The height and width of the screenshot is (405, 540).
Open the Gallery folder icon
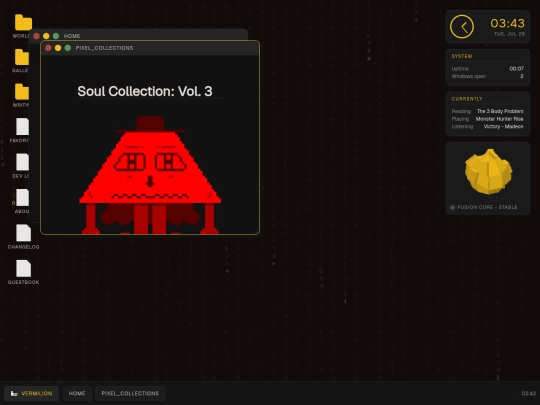(22, 57)
